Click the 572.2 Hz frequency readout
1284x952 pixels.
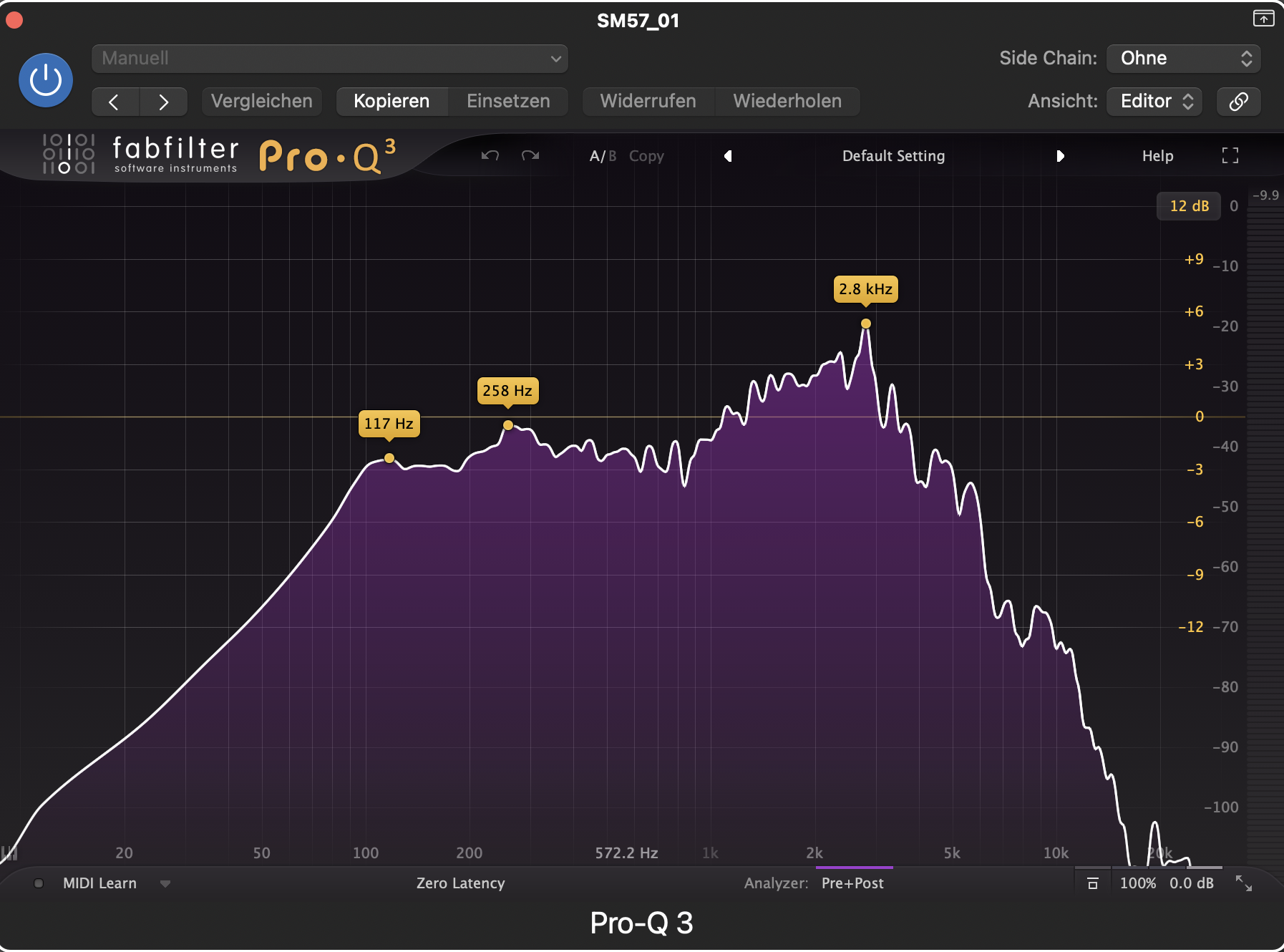tap(626, 853)
